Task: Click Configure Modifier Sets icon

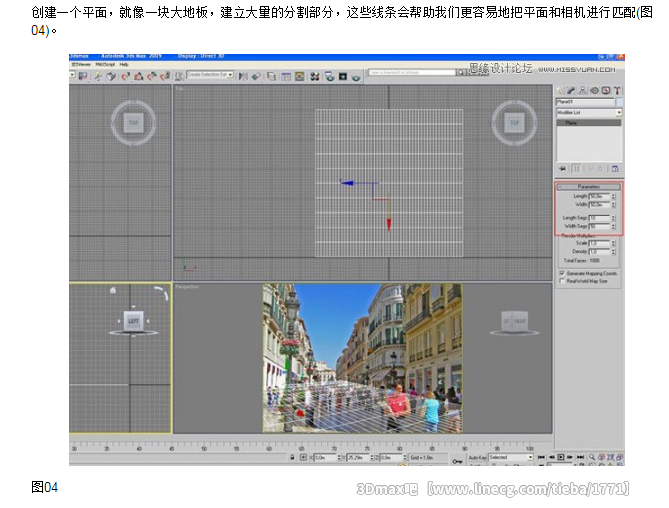Action: pos(615,169)
